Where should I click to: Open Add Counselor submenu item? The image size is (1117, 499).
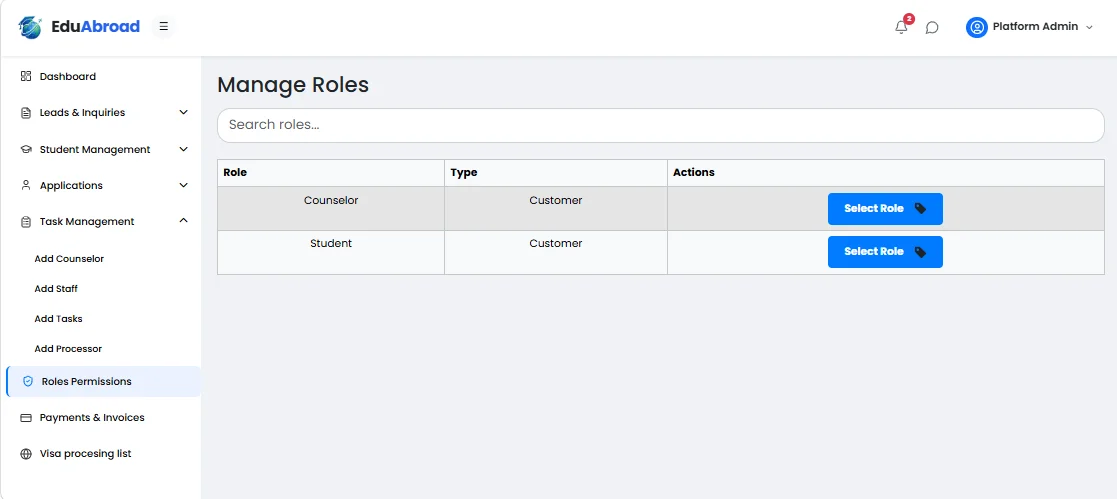coord(69,259)
